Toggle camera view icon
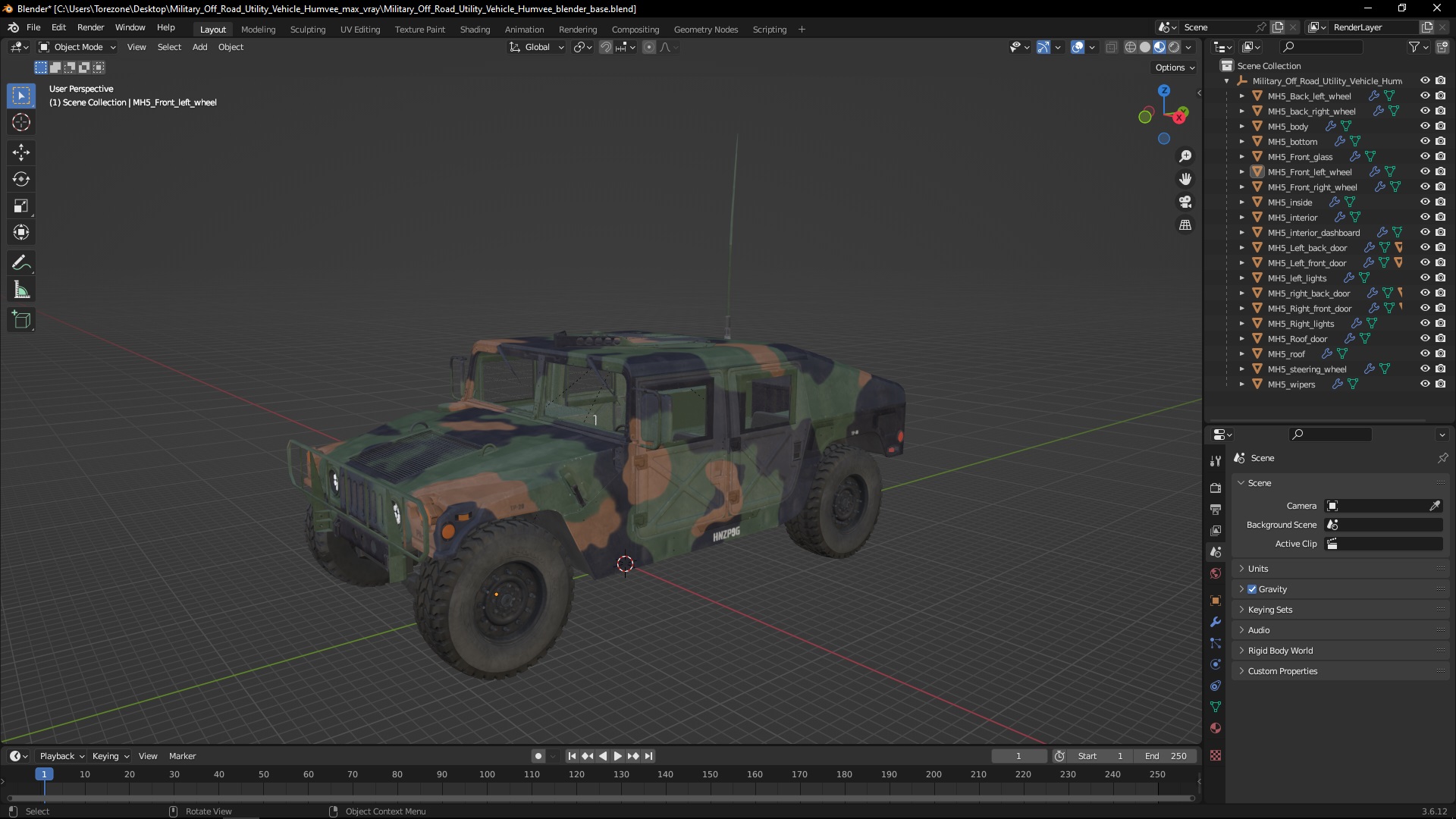The image size is (1456, 819). (1185, 202)
